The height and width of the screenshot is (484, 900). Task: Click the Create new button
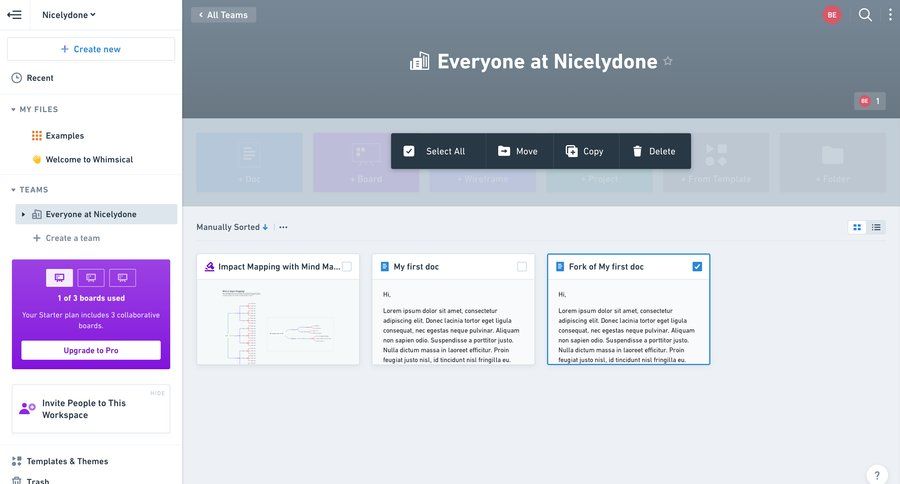coord(91,49)
